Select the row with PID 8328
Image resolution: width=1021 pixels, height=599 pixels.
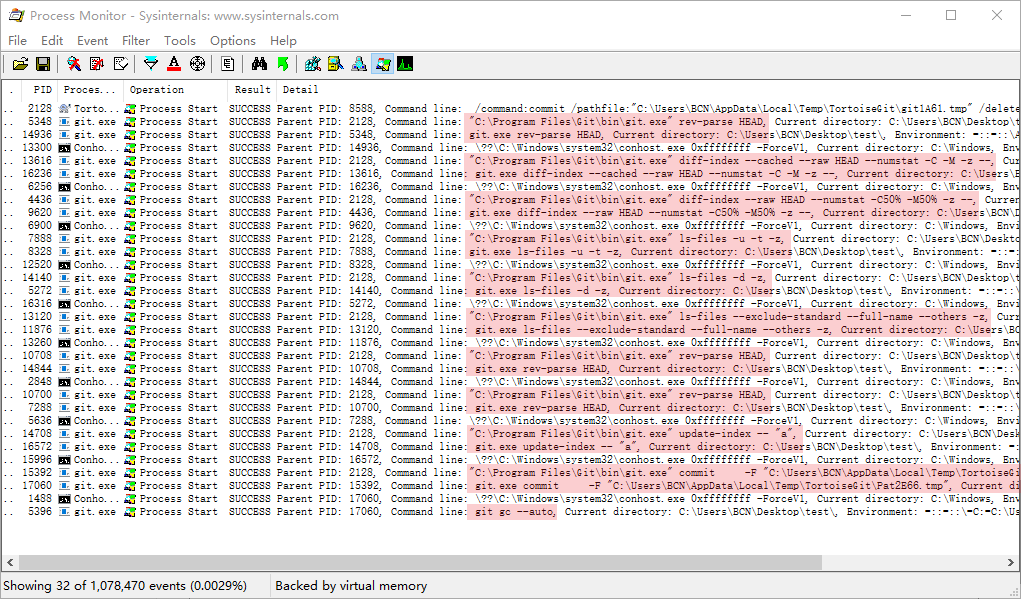[x=510, y=252]
